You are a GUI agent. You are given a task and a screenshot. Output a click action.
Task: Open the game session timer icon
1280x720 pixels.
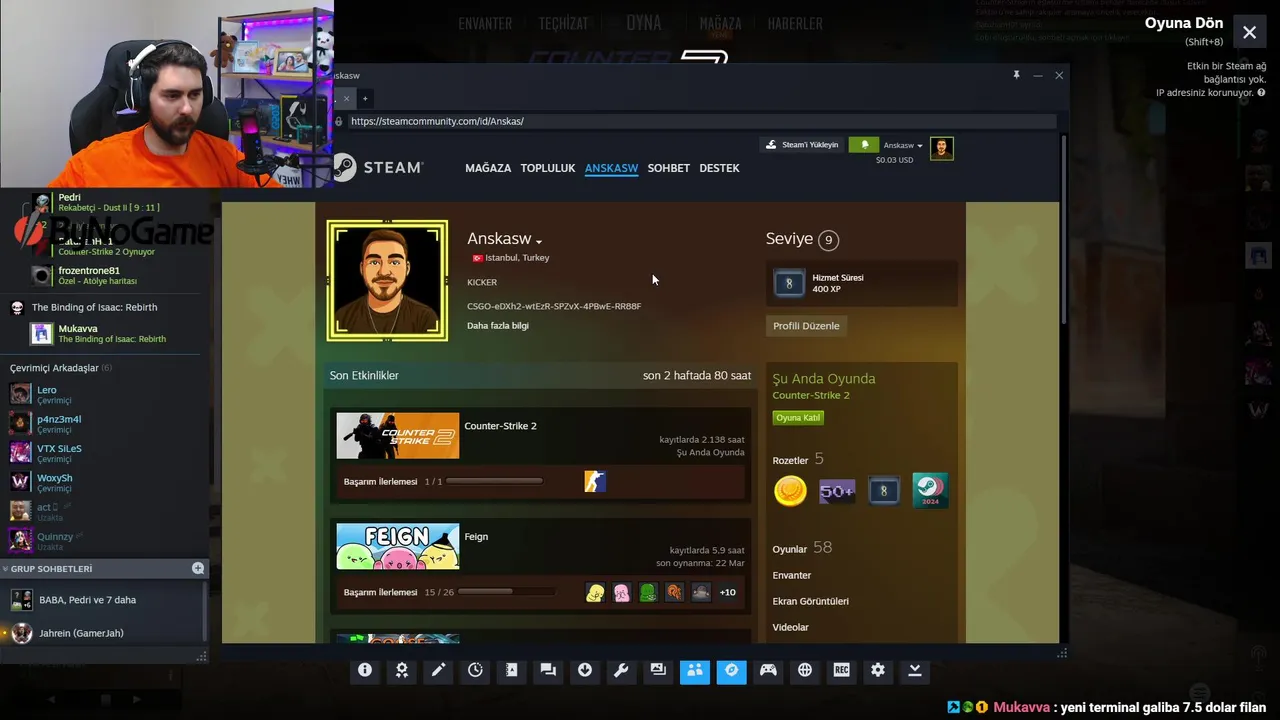tap(475, 670)
